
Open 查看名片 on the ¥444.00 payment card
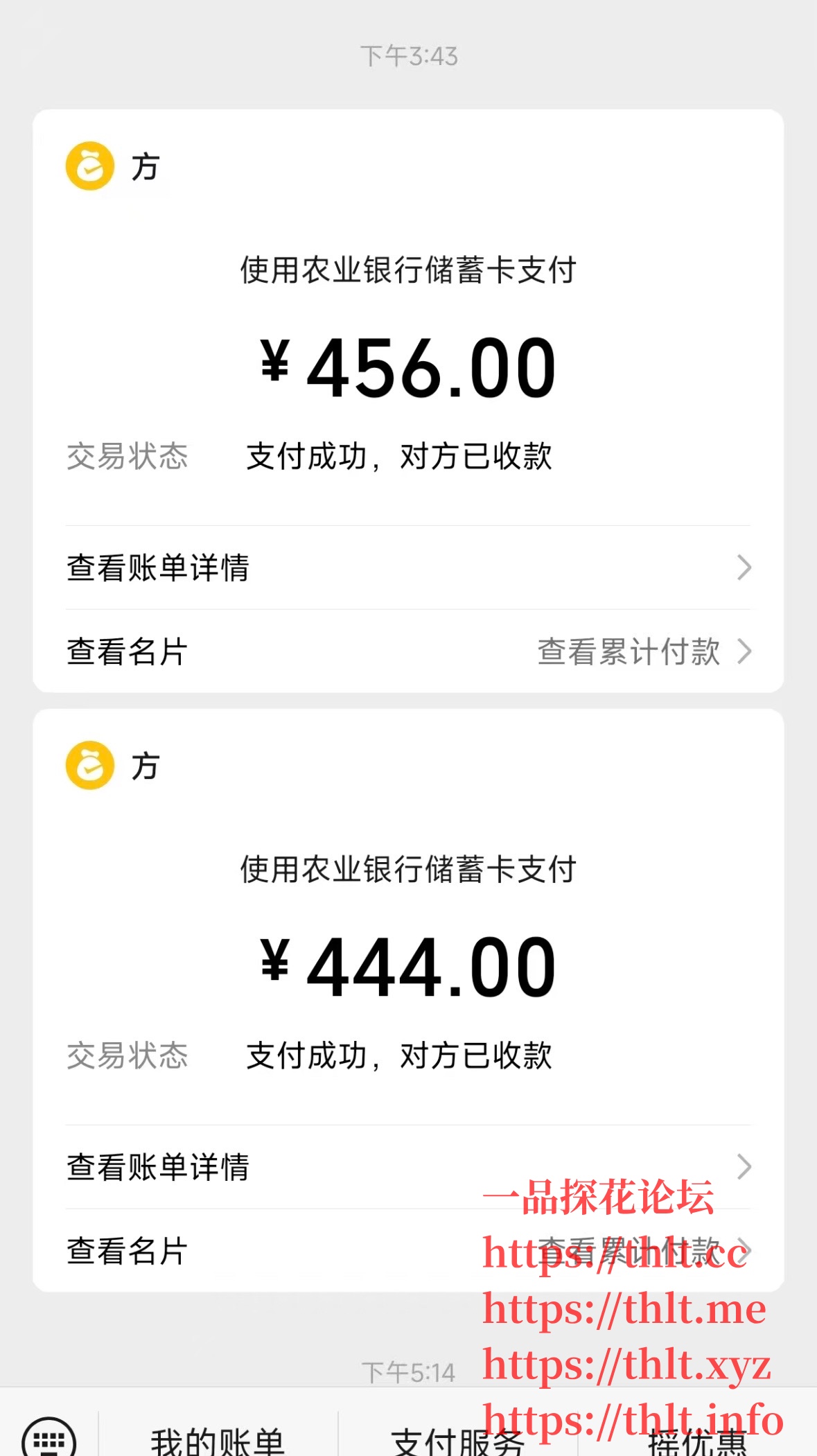pos(128,1251)
